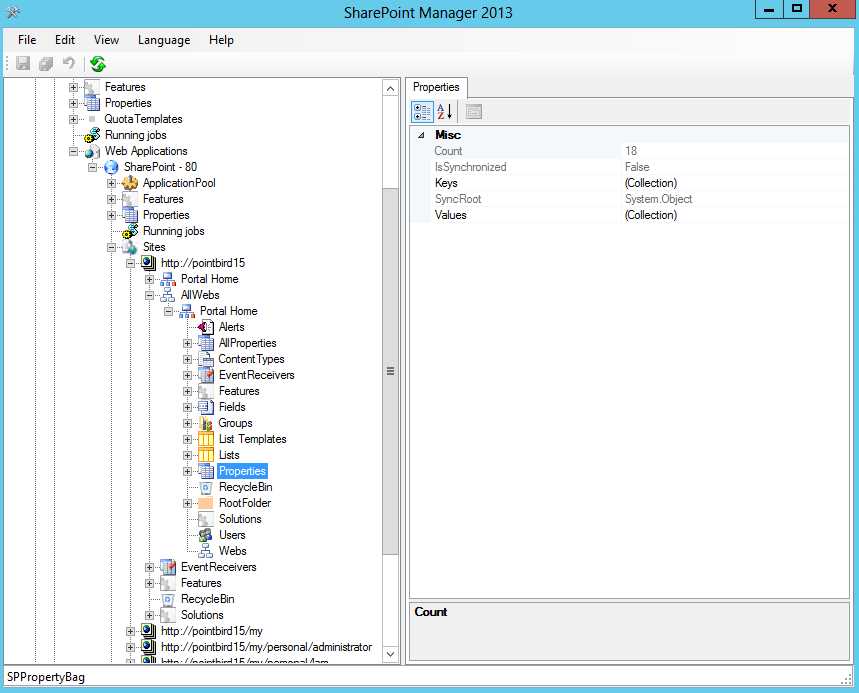Click tree scrollbar up arrow
Viewport: 859px width, 693px height.
(391, 89)
